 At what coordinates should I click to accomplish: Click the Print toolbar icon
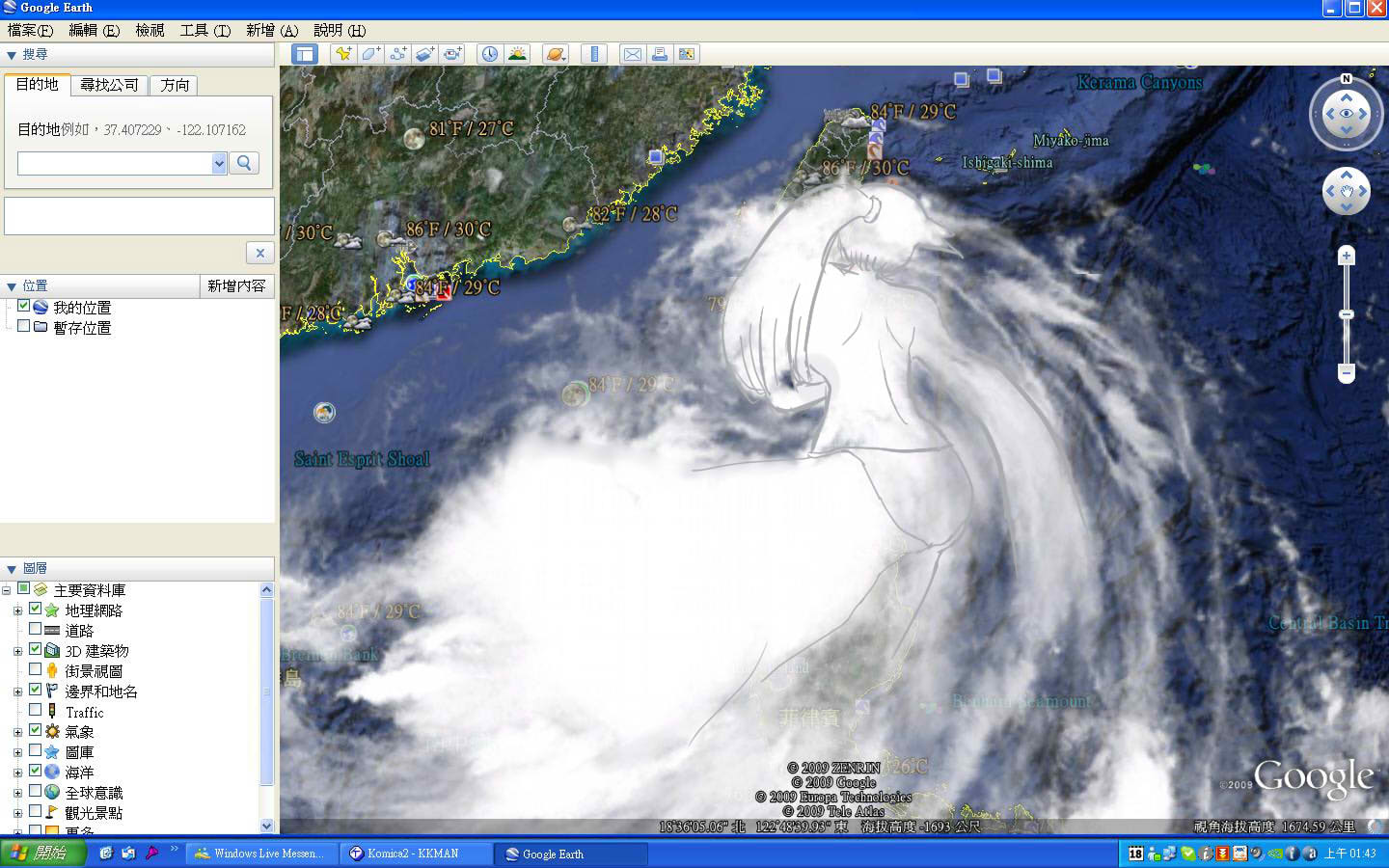tap(660, 54)
